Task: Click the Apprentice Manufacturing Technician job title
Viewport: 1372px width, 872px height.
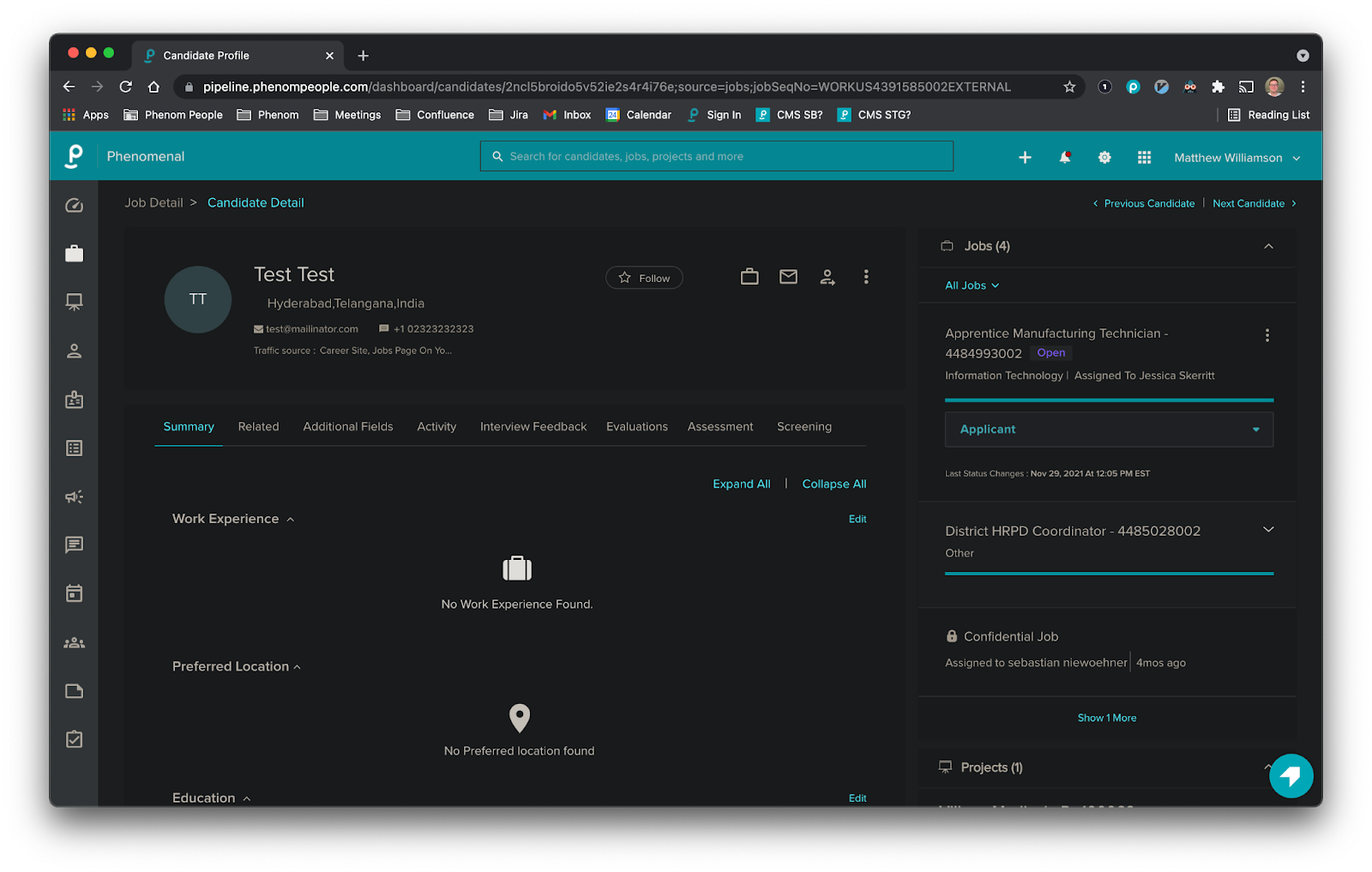Action: [1056, 343]
